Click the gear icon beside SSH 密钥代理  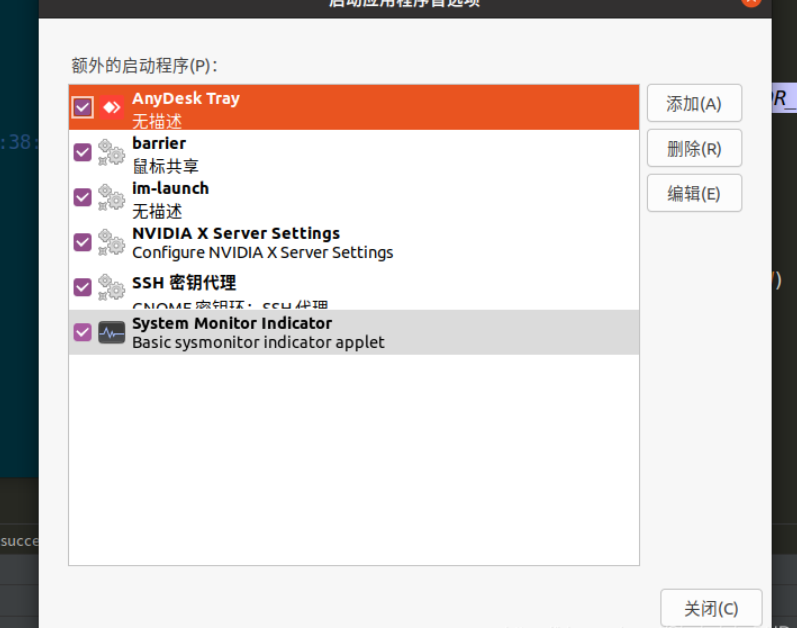[x=111, y=287]
